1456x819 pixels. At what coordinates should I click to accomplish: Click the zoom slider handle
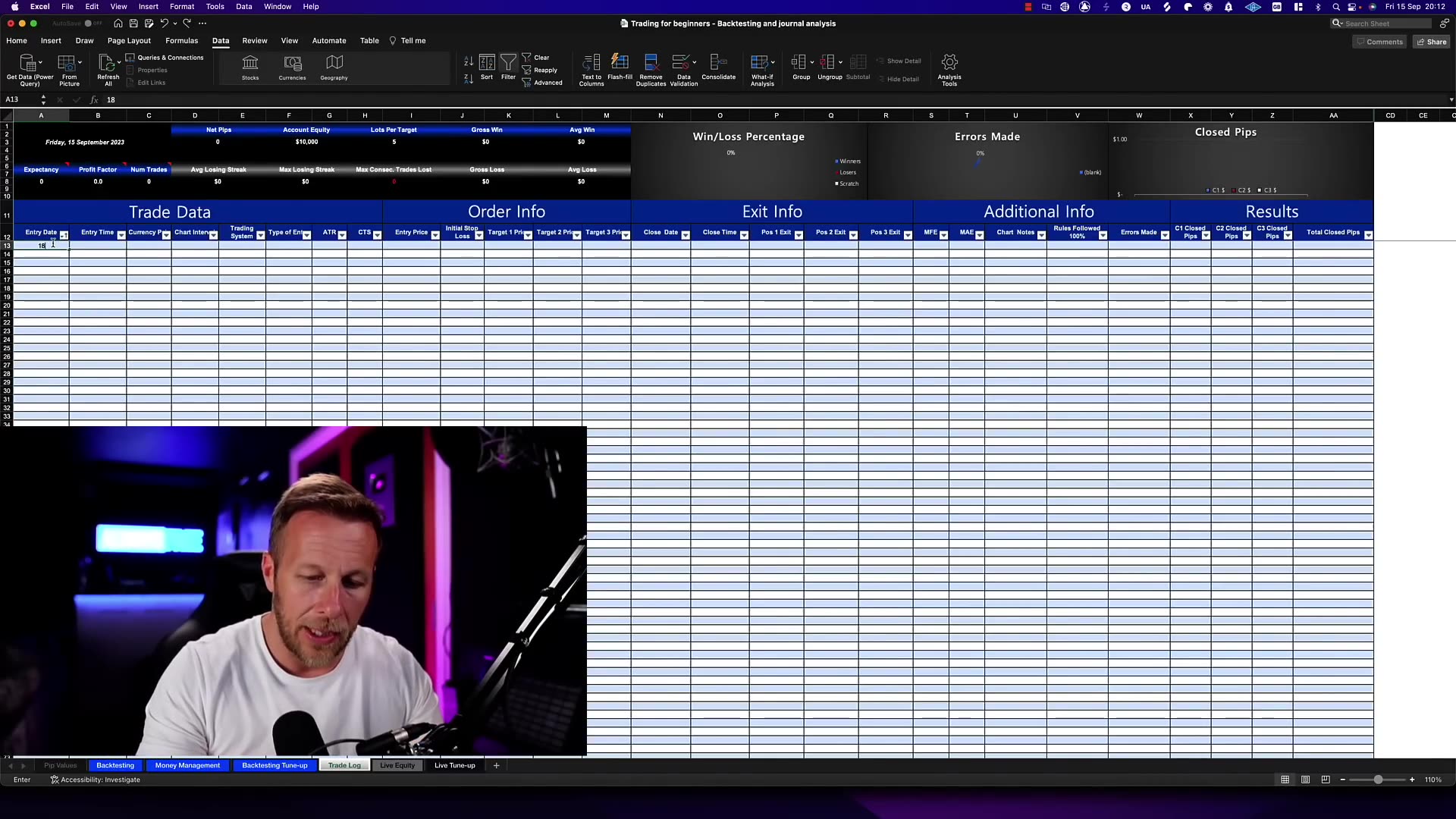1378,780
